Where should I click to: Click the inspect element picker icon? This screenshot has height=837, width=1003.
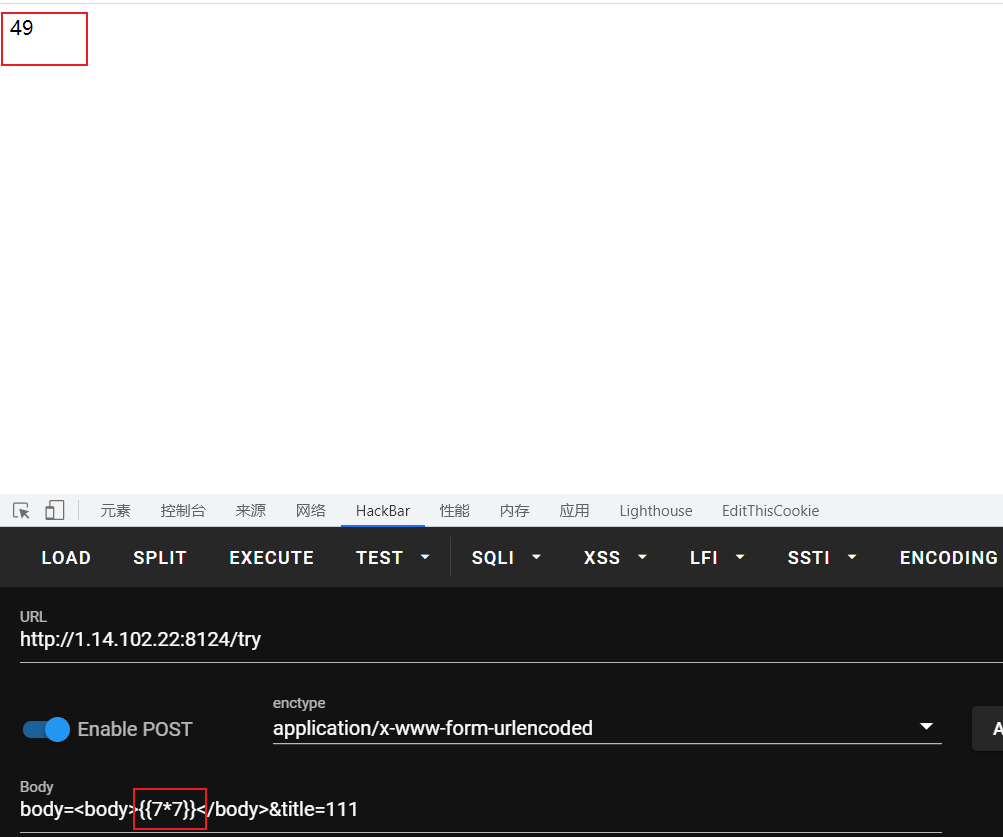21,510
